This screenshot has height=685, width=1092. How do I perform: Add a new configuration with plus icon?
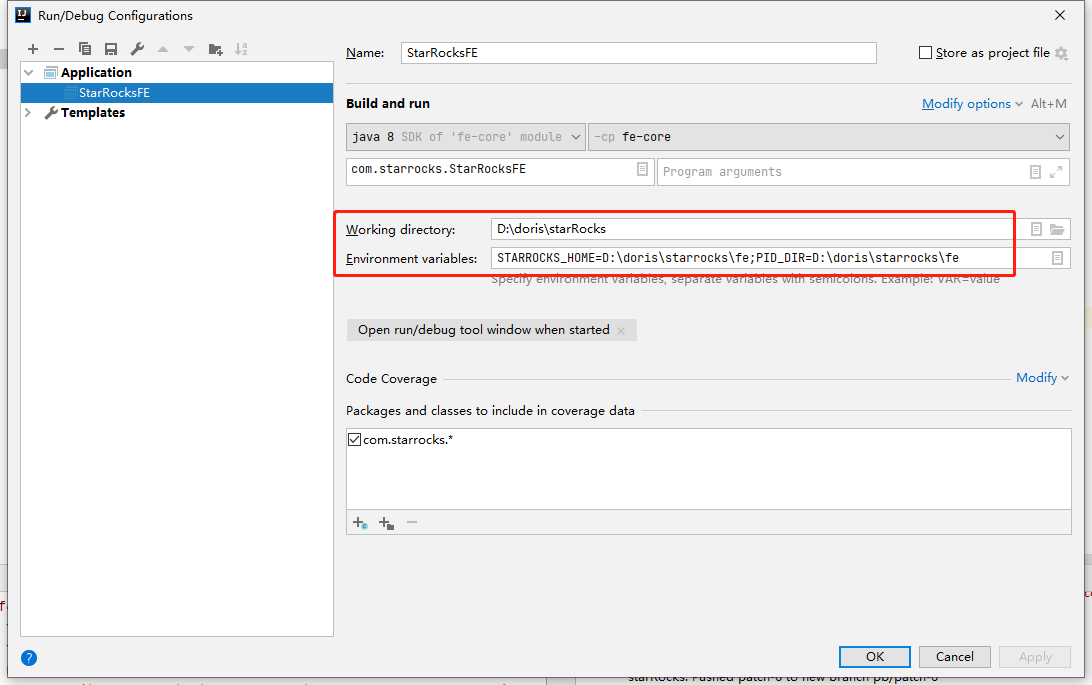[x=33, y=49]
